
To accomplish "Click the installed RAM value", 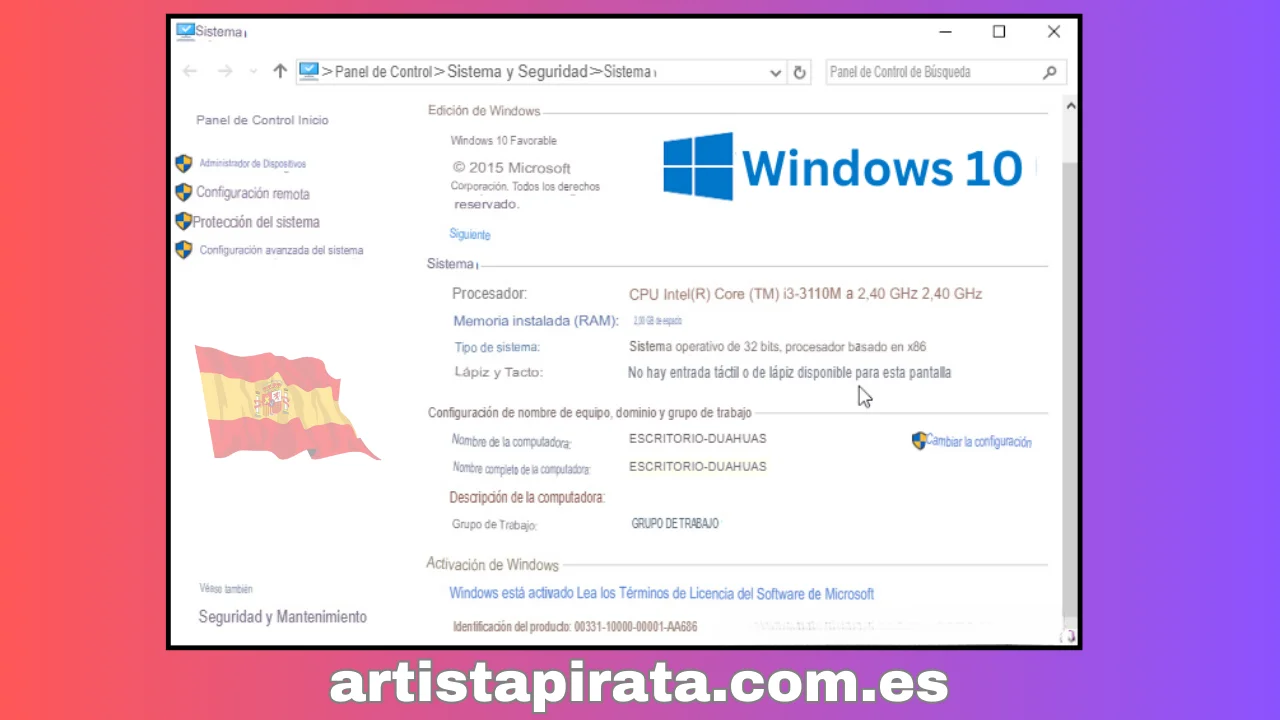I will pos(657,321).
